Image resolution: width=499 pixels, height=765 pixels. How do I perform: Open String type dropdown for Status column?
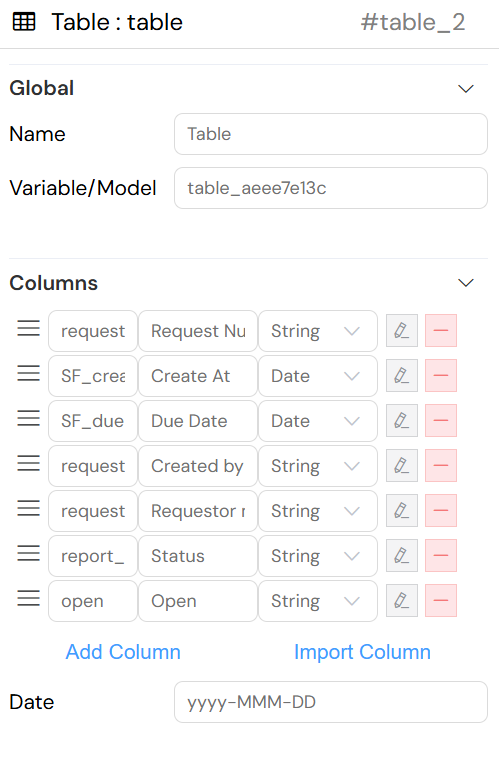(x=318, y=555)
